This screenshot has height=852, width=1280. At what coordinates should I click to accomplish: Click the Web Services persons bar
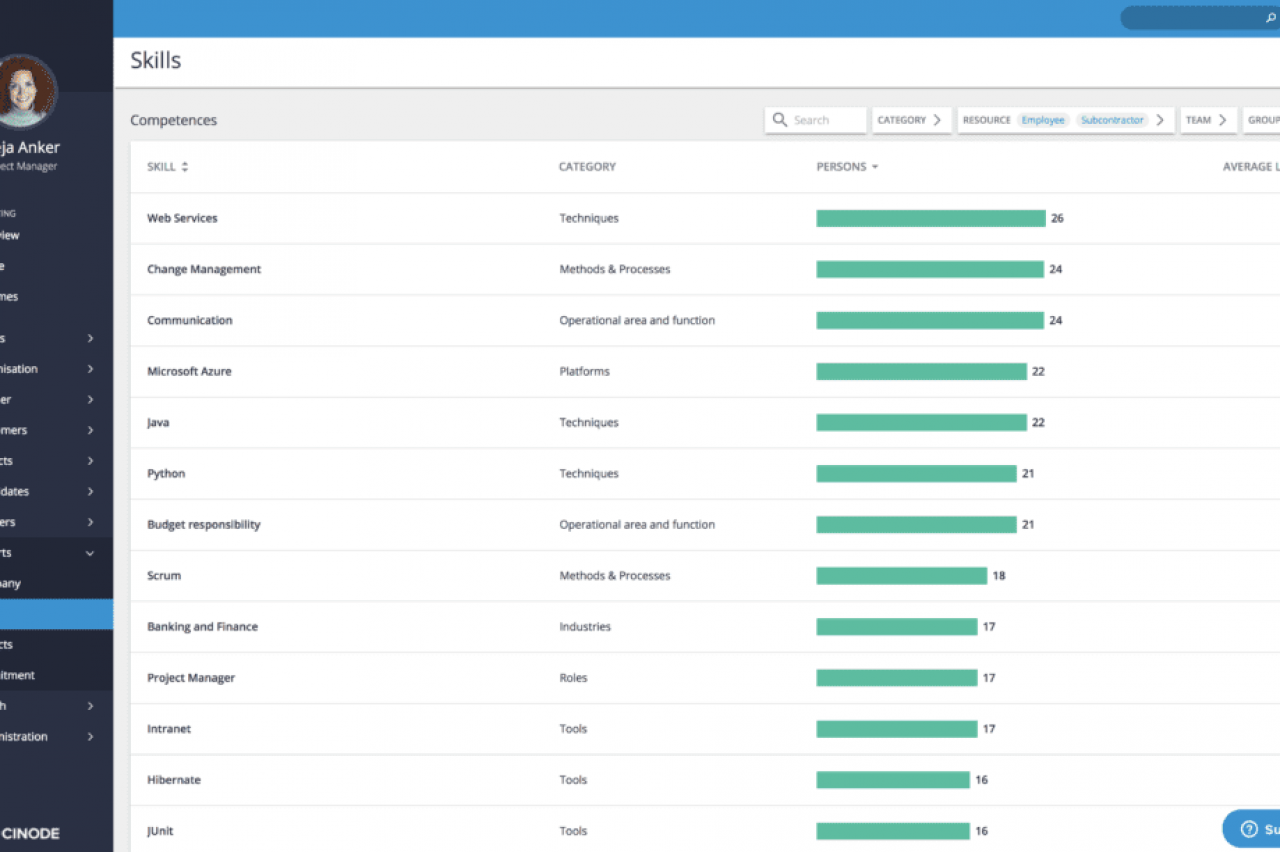(930, 218)
